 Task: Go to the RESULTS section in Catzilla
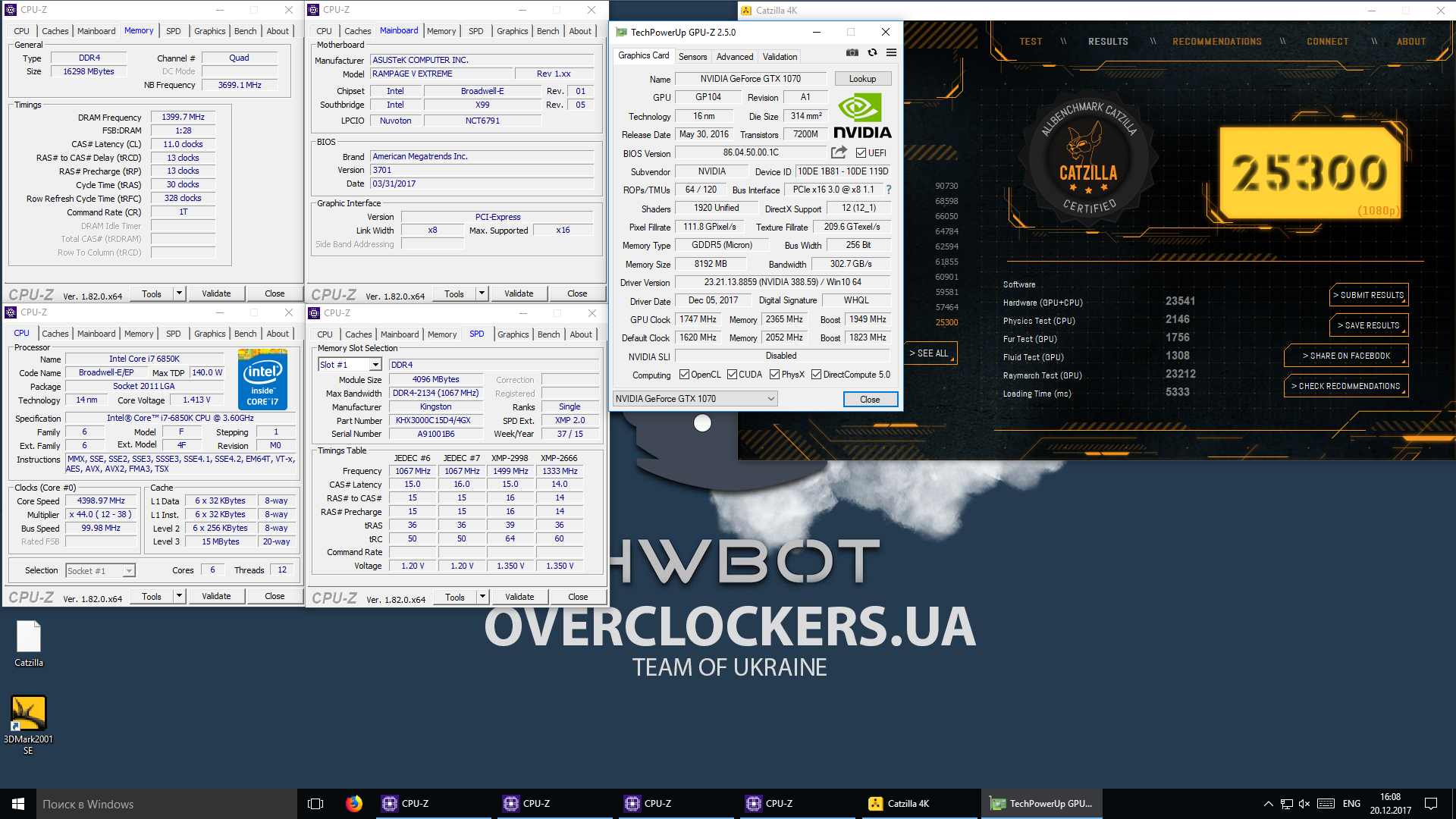tap(1108, 42)
